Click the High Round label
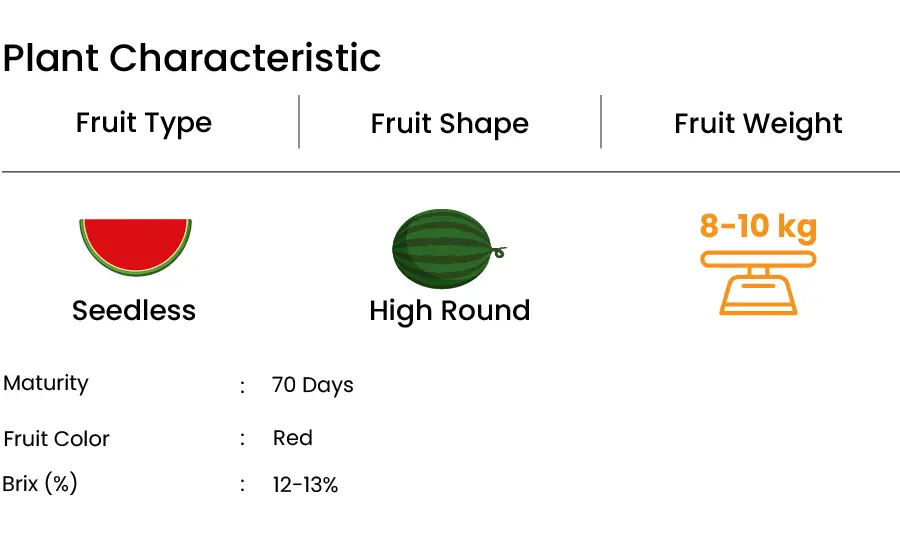Viewport: 900px width, 548px height. click(449, 312)
